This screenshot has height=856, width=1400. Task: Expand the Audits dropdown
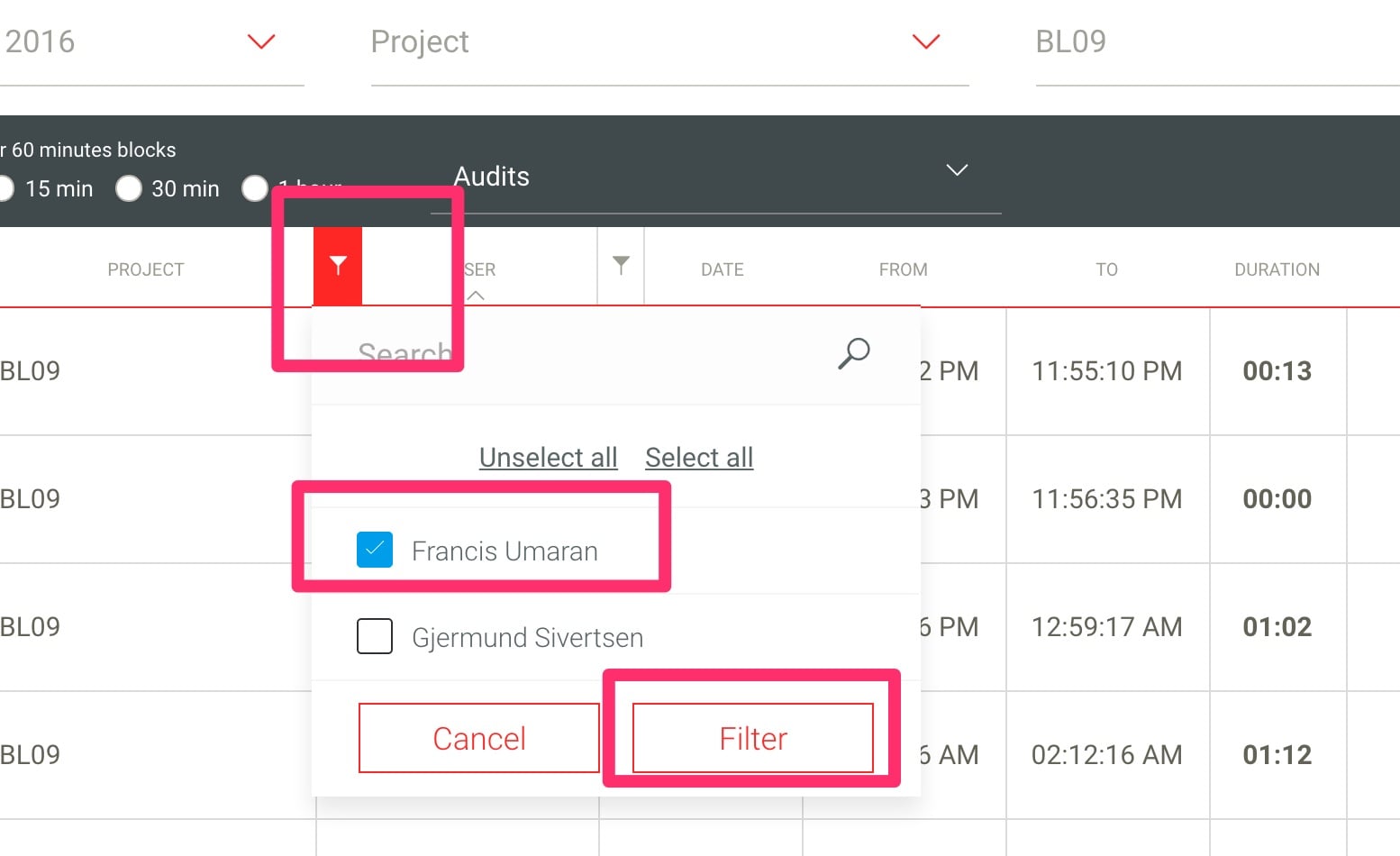click(715, 177)
